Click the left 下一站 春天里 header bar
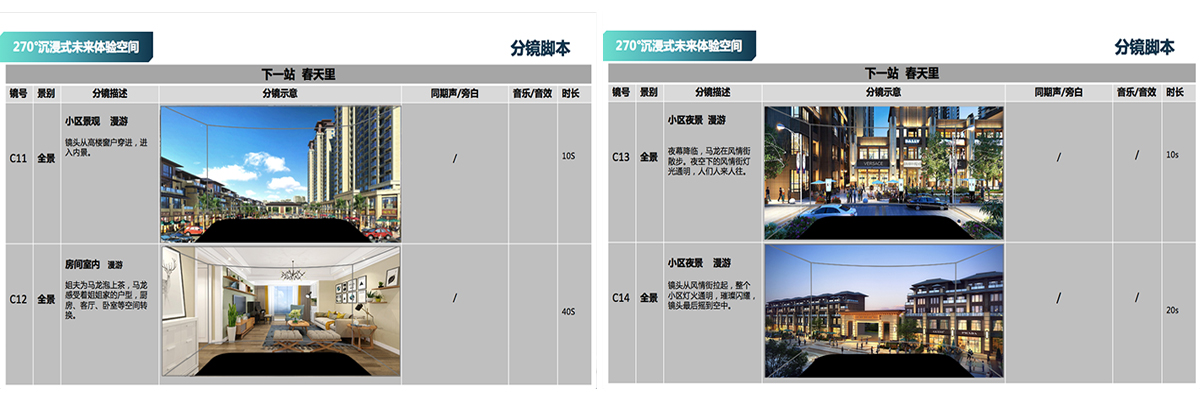This screenshot has height=398, width=1200. click(x=299, y=73)
